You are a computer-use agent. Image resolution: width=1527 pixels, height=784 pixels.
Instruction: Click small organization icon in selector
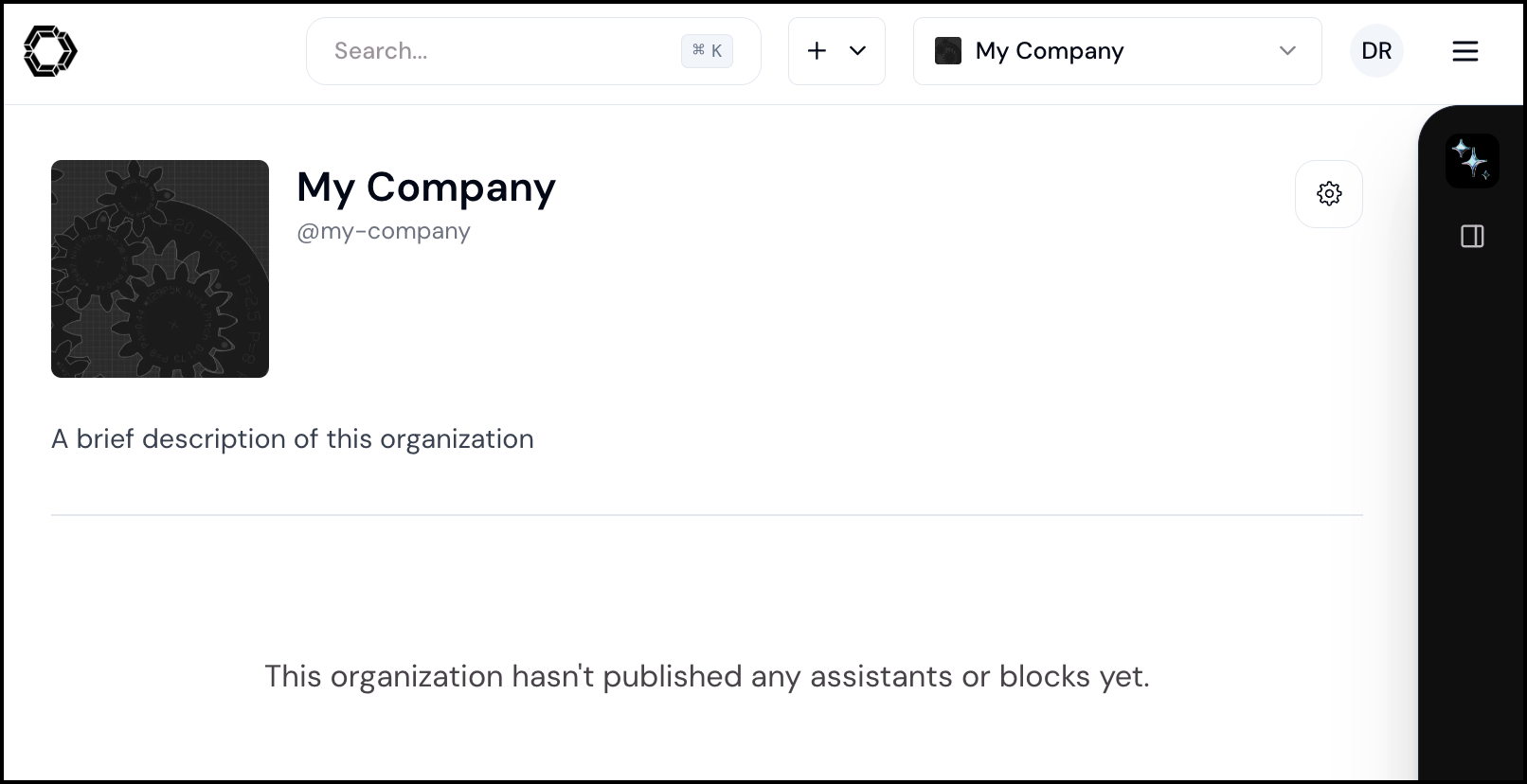point(948,51)
